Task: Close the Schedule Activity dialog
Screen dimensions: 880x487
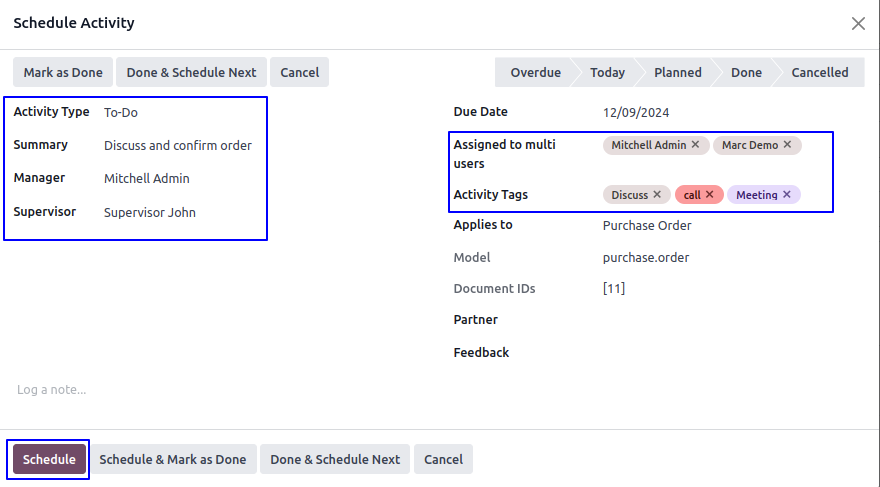Action: (x=858, y=24)
